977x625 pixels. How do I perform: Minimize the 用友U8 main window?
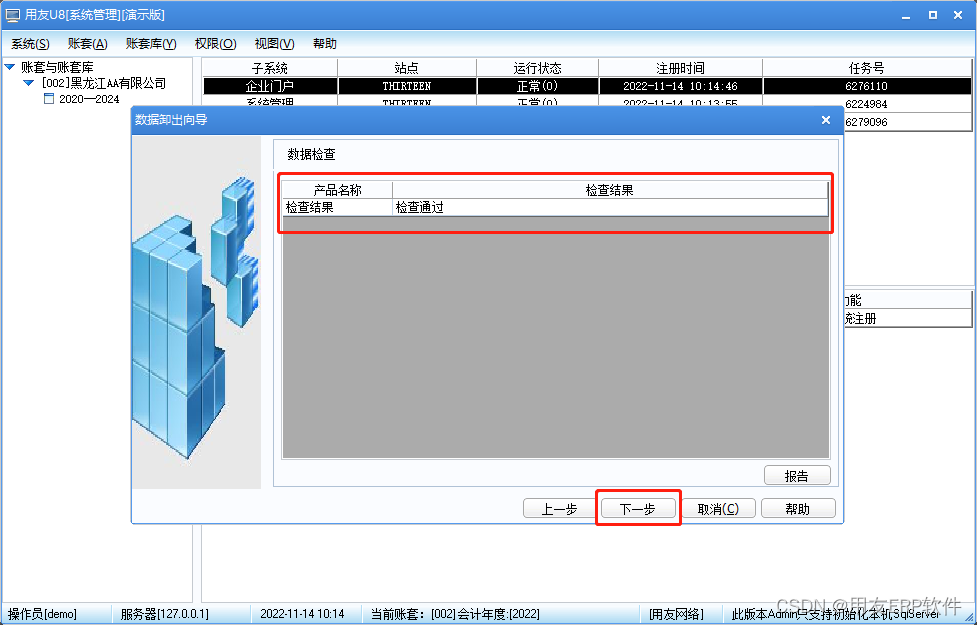907,15
